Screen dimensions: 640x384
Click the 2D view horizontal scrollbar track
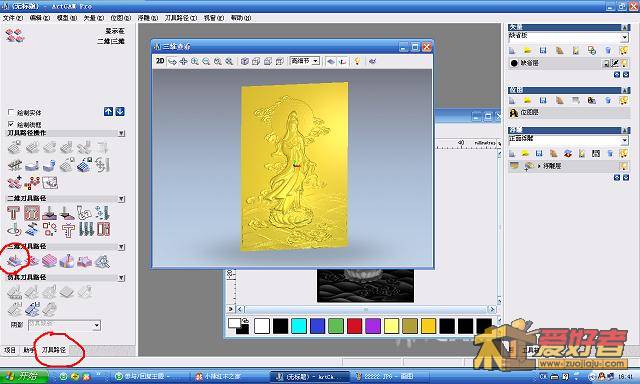(366, 309)
